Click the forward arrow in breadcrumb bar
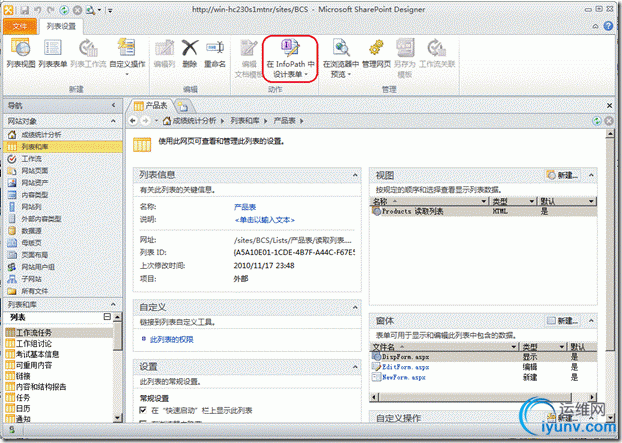 coord(145,121)
